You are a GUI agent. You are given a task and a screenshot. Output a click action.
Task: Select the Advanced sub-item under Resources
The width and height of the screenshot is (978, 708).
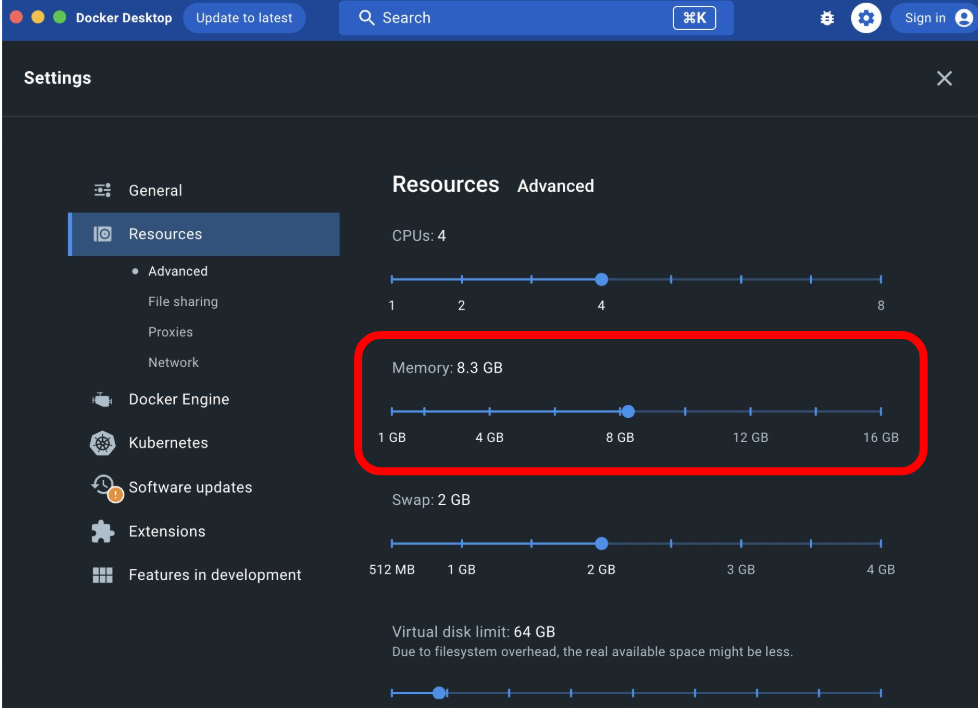point(178,271)
